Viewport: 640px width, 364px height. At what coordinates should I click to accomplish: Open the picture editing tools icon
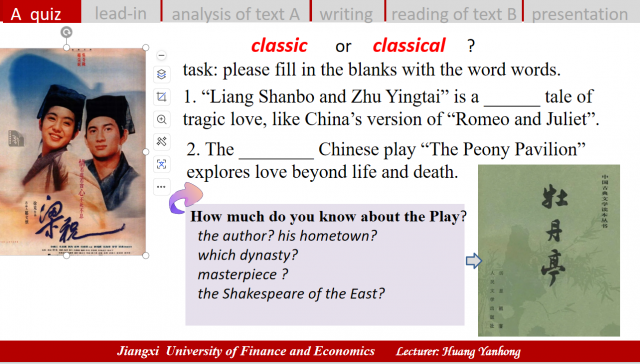pos(162,142)
